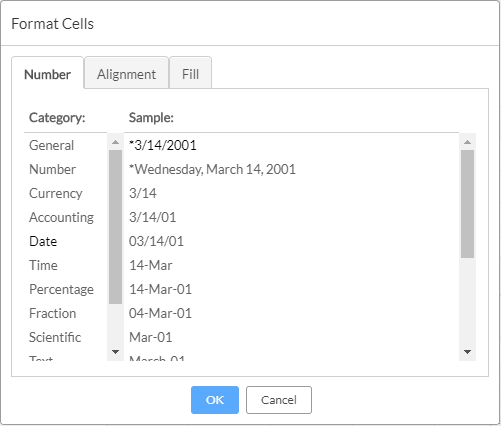Click the Category list scrollbar thumb
Image resolution: width=501 pixels, height=426 pixels.
(115, 227)
